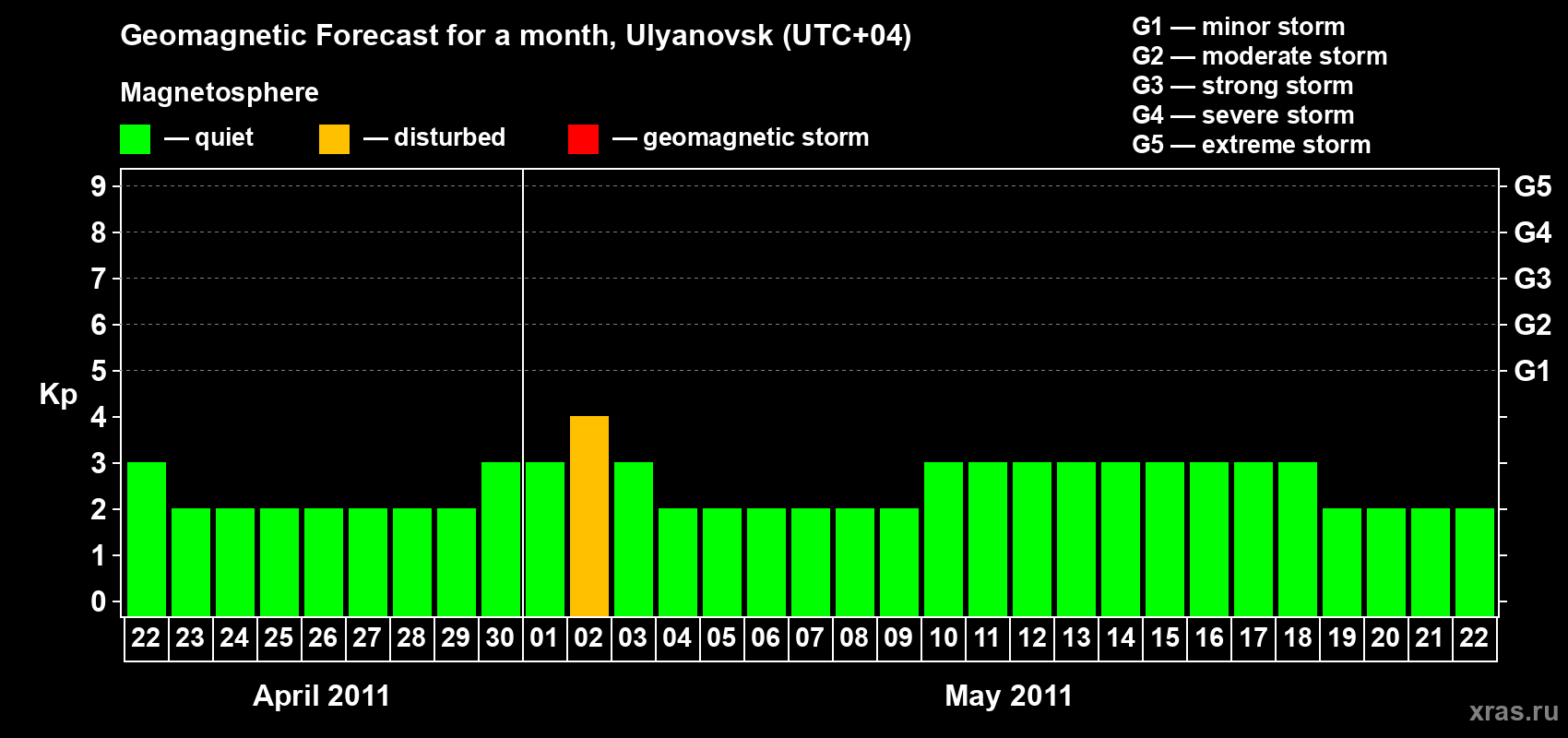1568x738 pixels.
Task: Click date label 30 on the axis
Action: [x=500, y=638]
